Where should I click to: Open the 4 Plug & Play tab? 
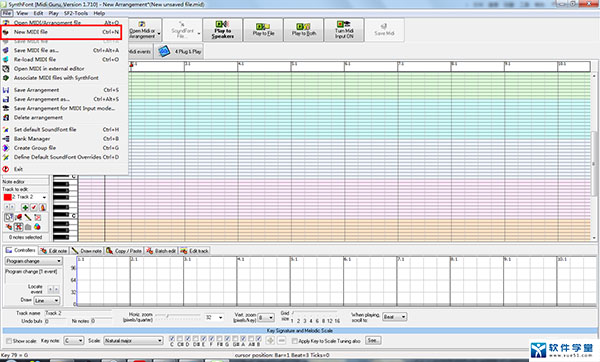tap(179, 51)
